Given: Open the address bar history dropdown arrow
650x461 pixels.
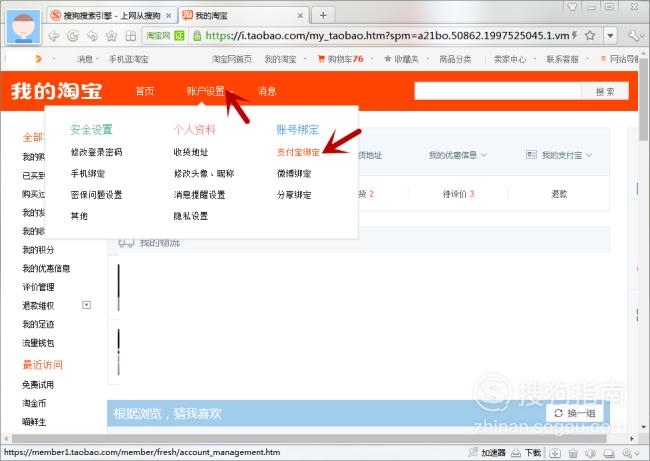Looking at the screenshot, I should (610, 36).
